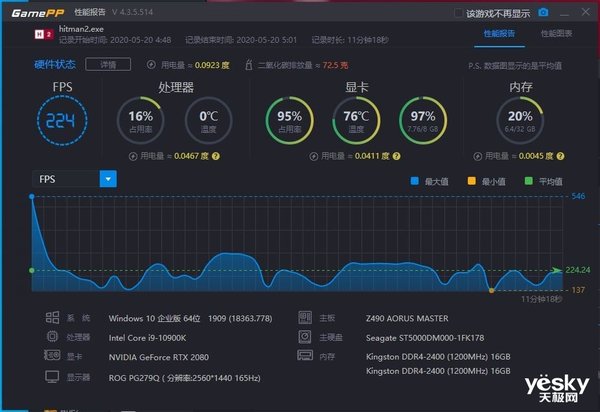This screenshot has height=412, width=600.
Task: Open the FPS chart dropdown arrow
Action: pos(108,179)
